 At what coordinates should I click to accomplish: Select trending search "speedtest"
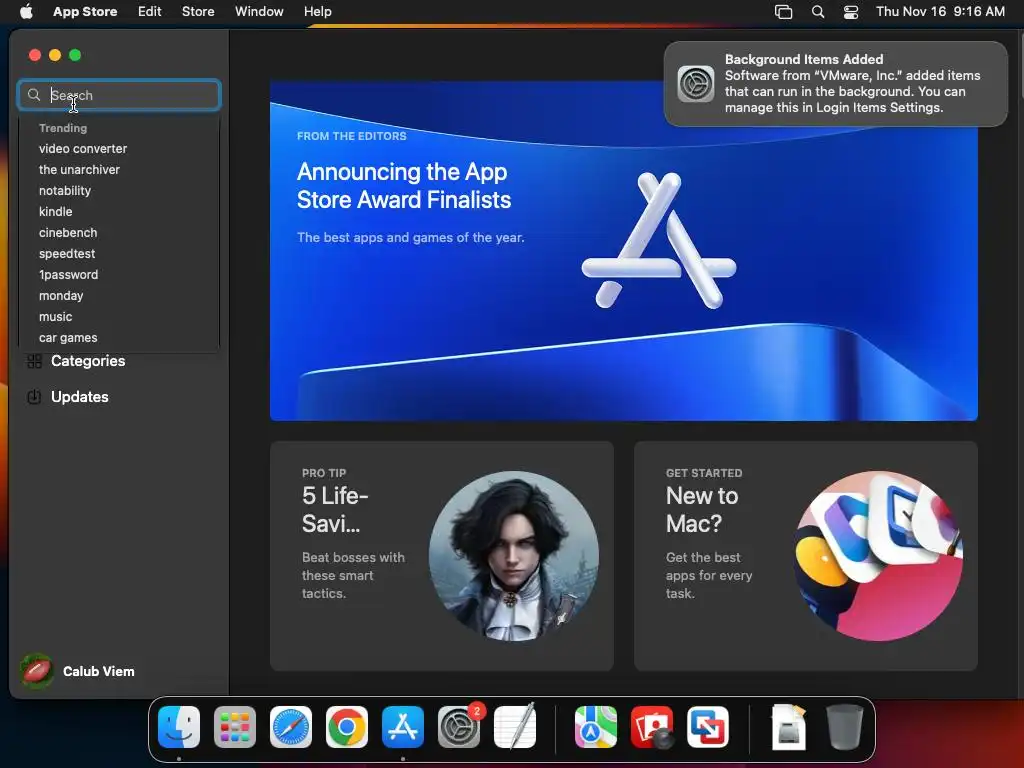tap(67, 253)
